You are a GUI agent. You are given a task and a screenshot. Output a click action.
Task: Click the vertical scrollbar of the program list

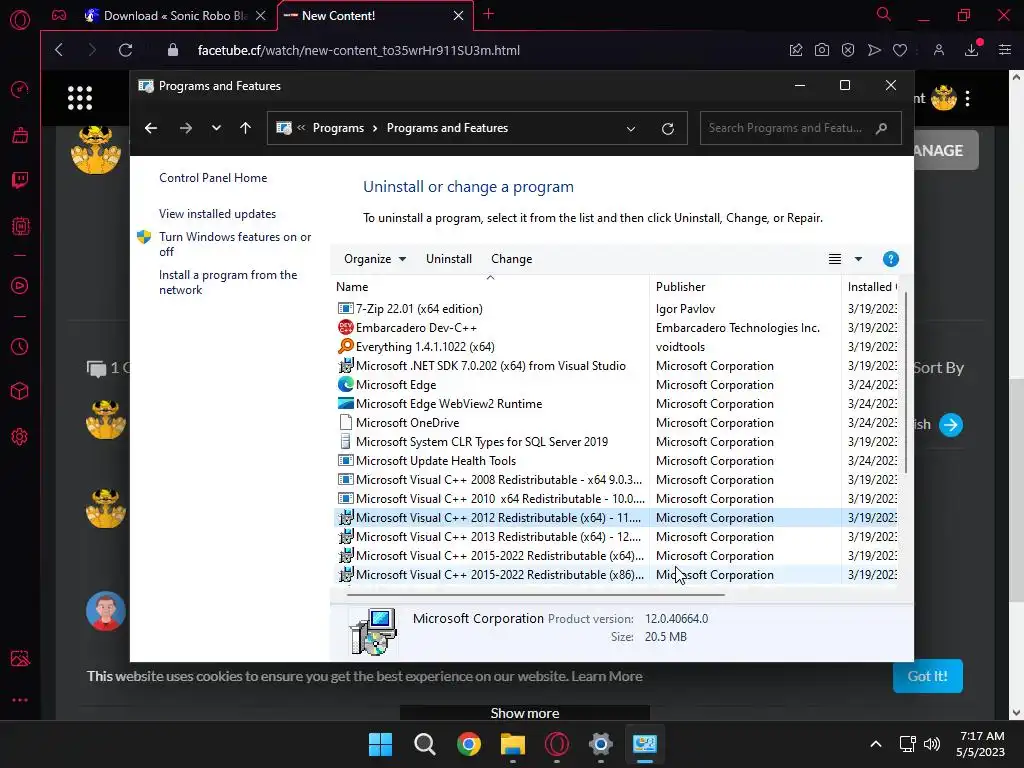[905, 383]
